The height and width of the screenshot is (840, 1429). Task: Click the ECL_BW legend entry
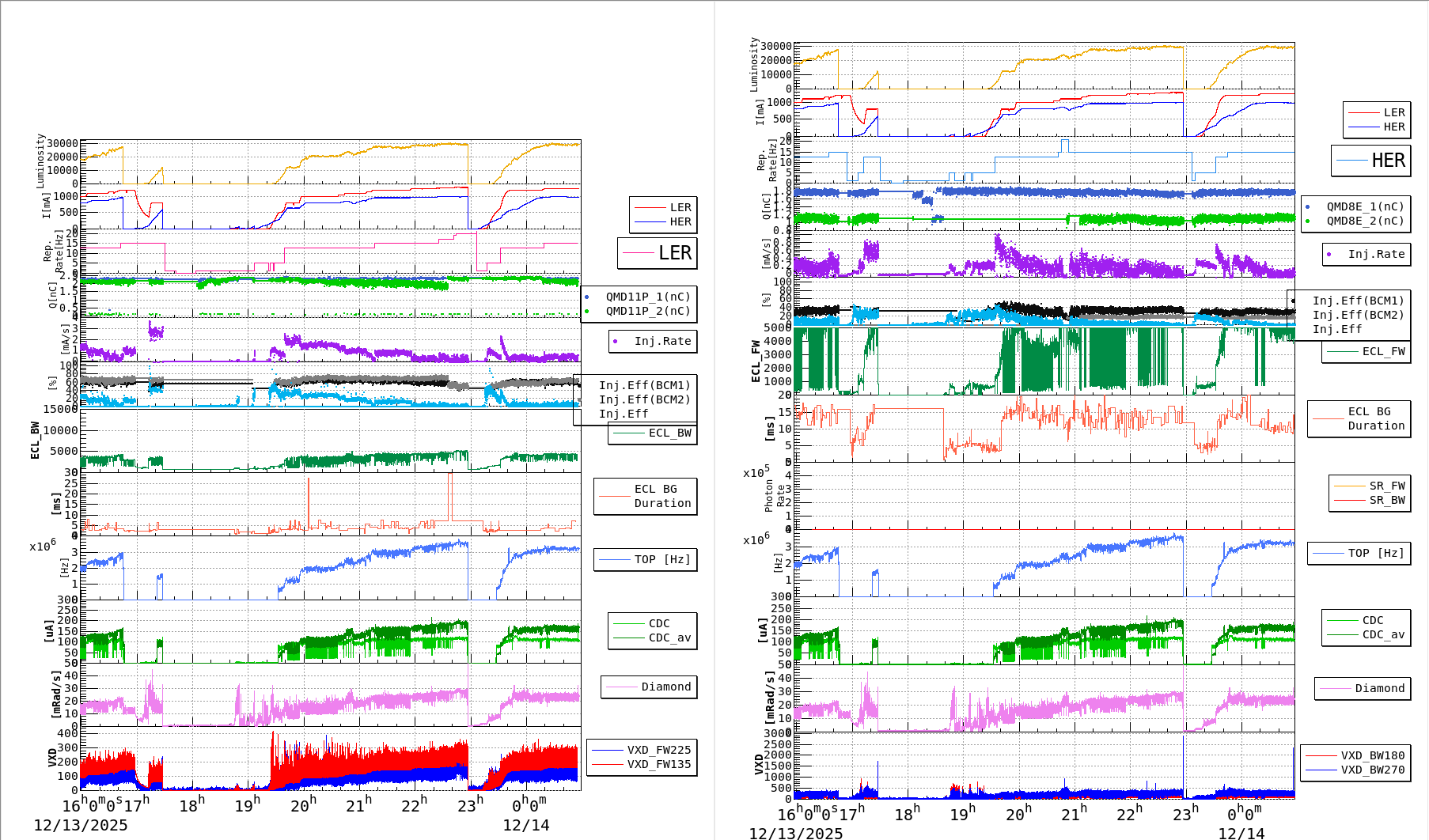653,433
